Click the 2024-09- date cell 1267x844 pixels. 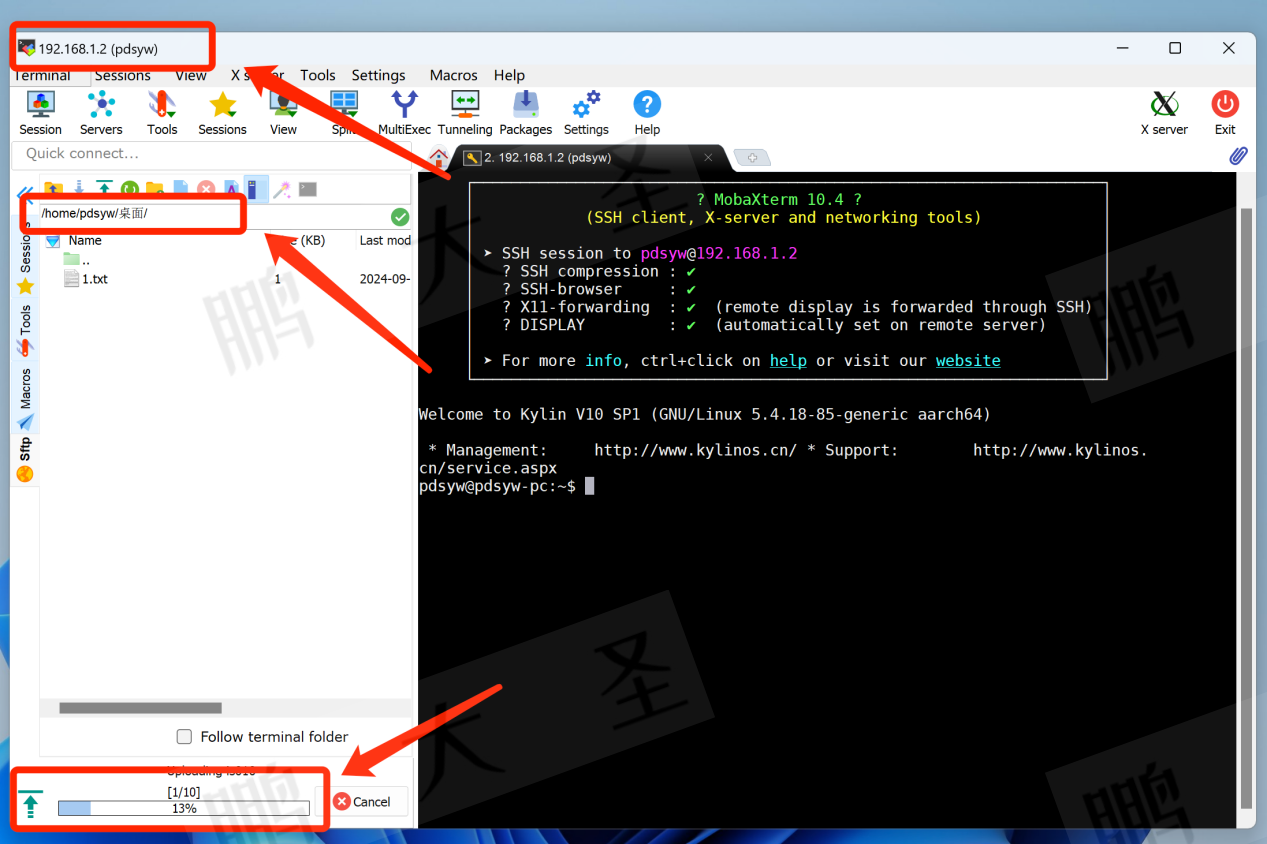point(384,280)
